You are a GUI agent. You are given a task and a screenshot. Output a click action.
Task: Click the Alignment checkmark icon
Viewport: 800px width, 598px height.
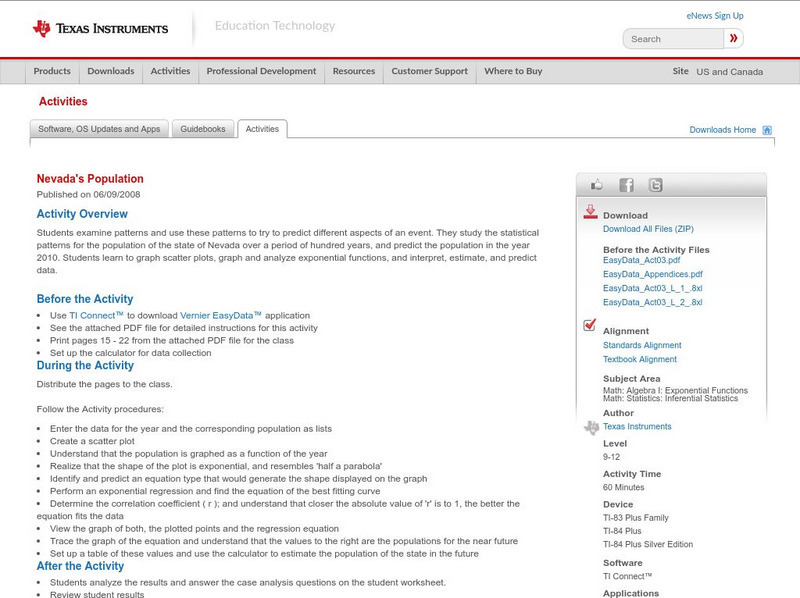pyautogui.click(x=589, y=325)
